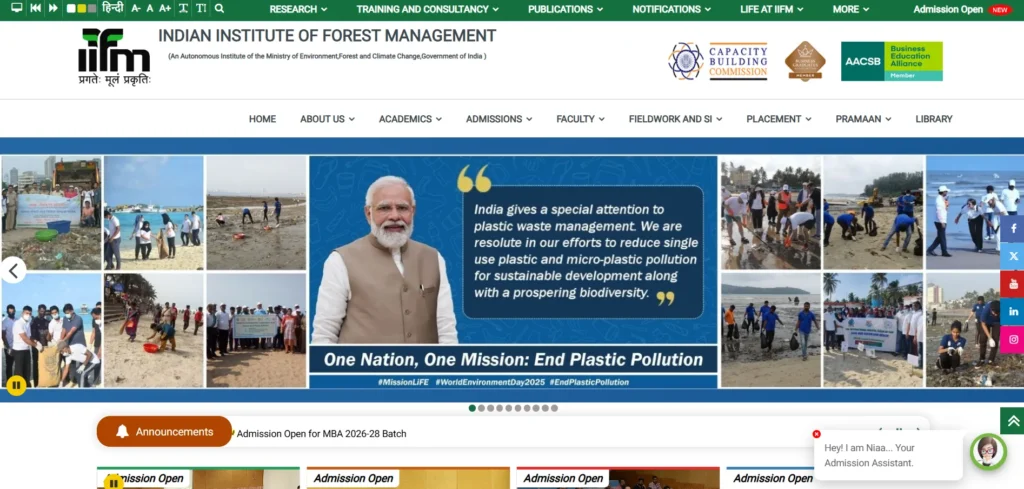Click the Announcements bell button
Viewport: 1024px width, 489px height.
pos(165,432)
